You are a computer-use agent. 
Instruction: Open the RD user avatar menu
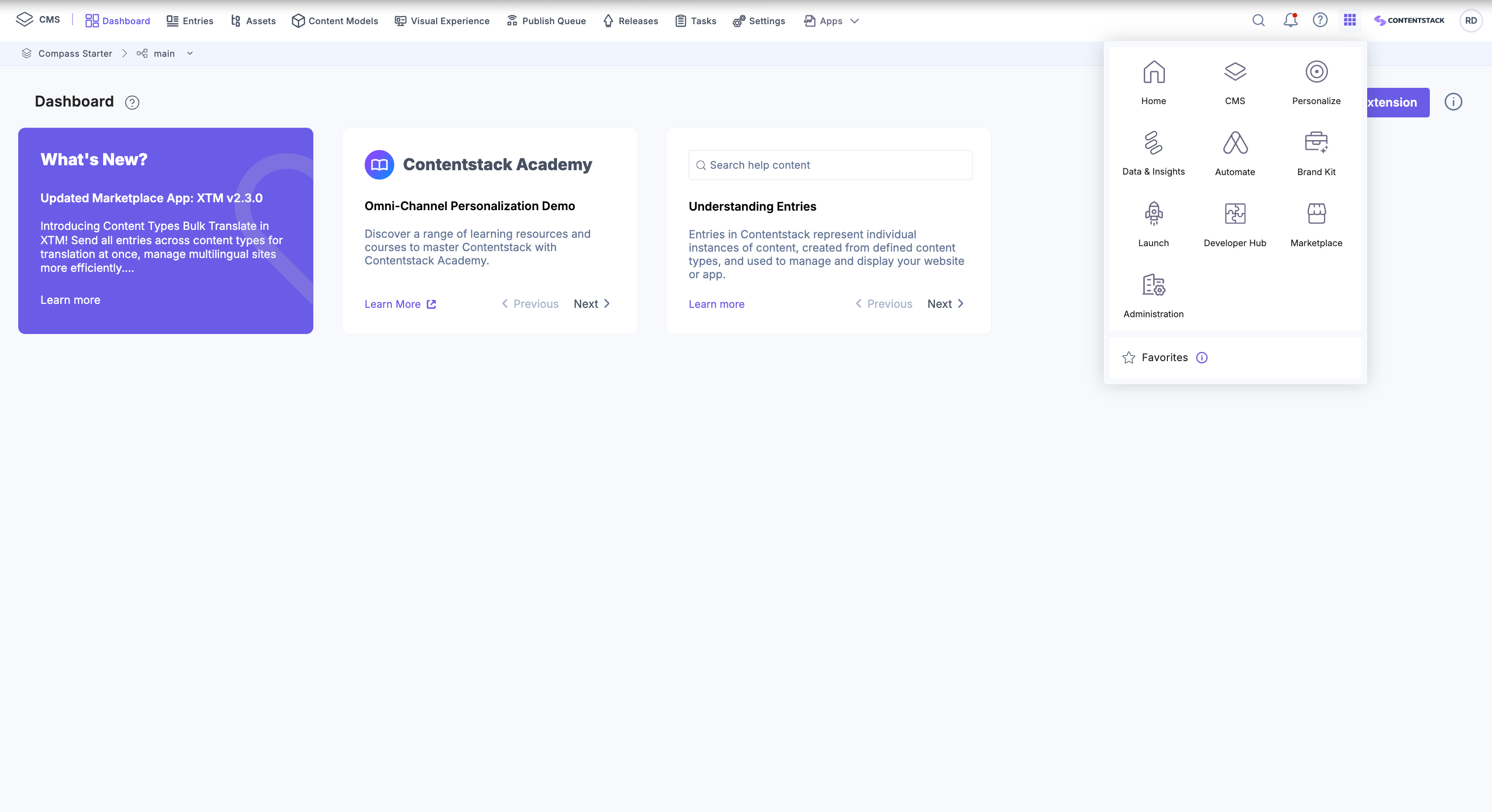point(1471,20)
